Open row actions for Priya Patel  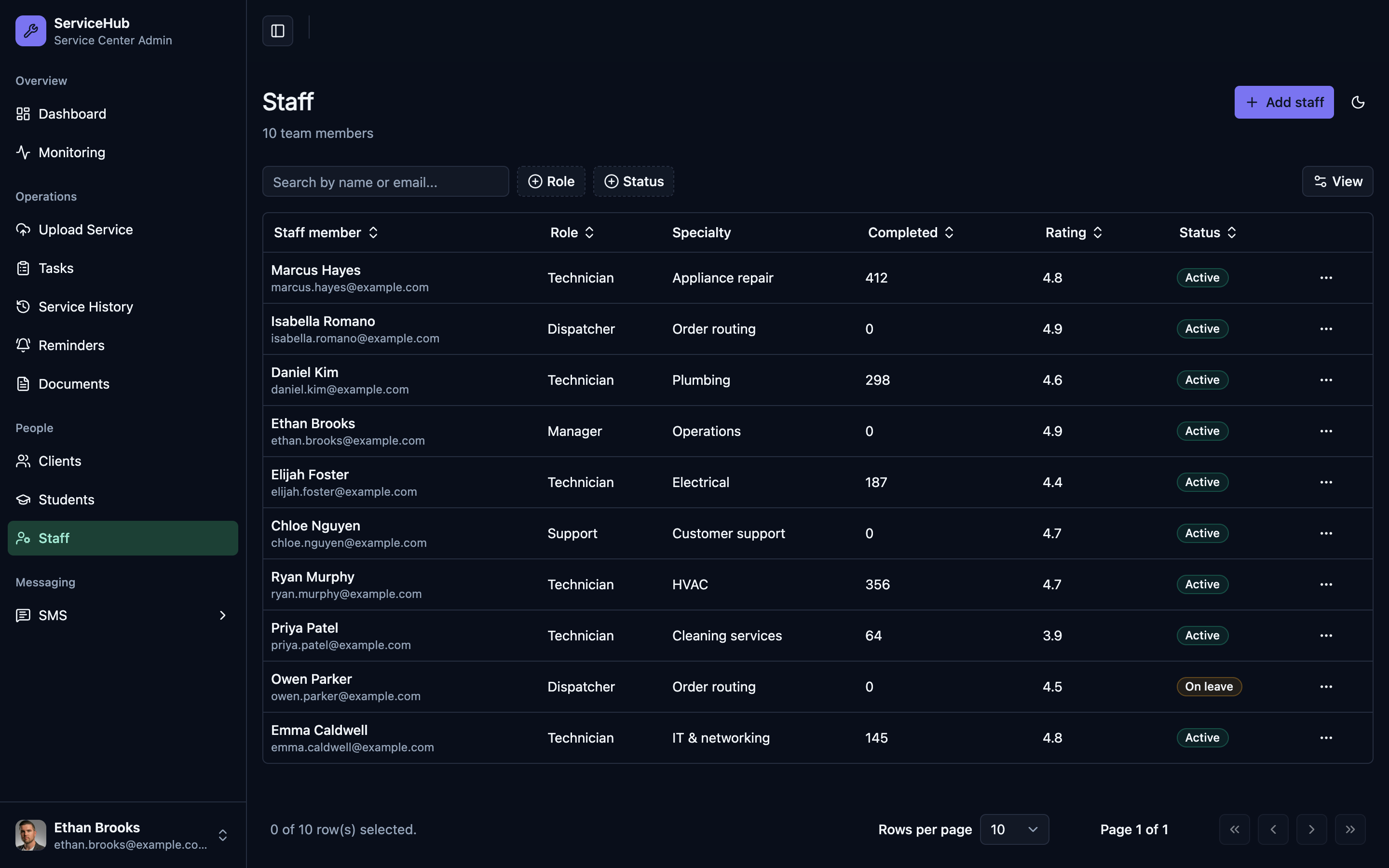[1326, 636]
